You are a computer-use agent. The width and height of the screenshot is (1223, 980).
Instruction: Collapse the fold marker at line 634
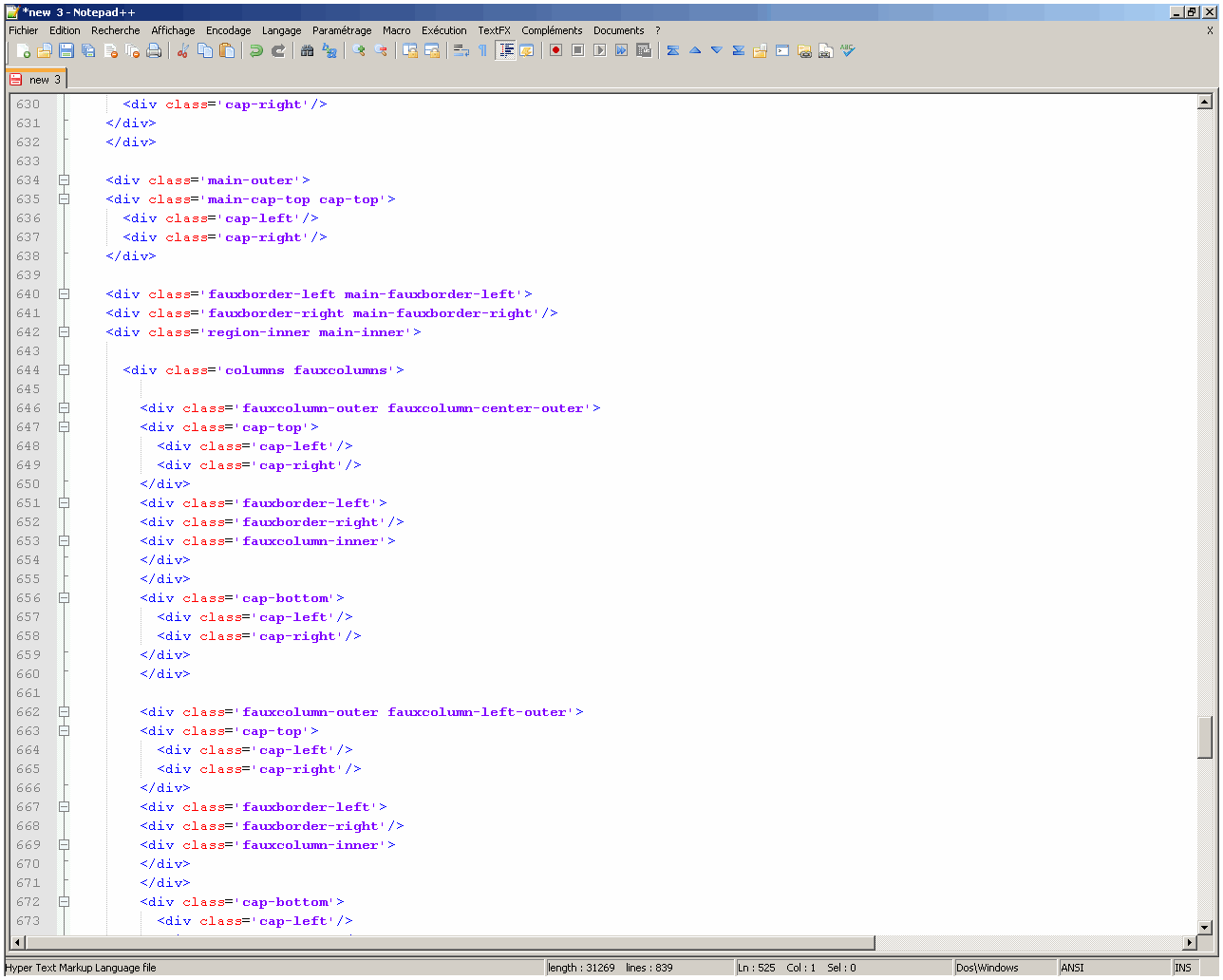64,179
